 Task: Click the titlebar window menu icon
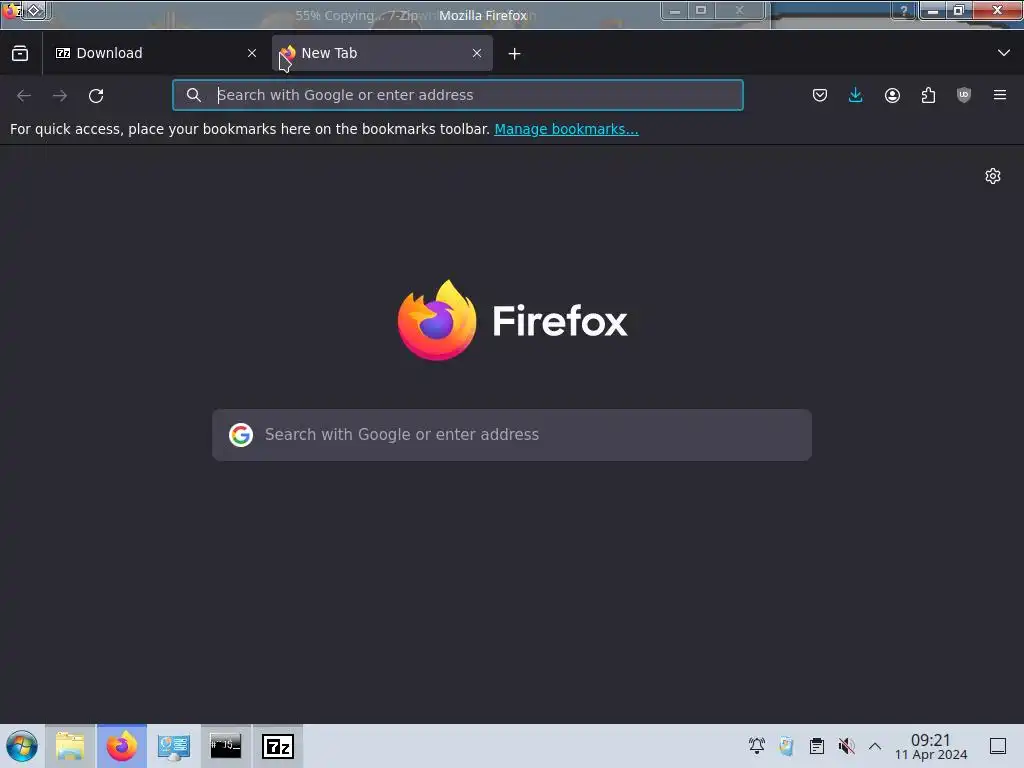point(11,10)
